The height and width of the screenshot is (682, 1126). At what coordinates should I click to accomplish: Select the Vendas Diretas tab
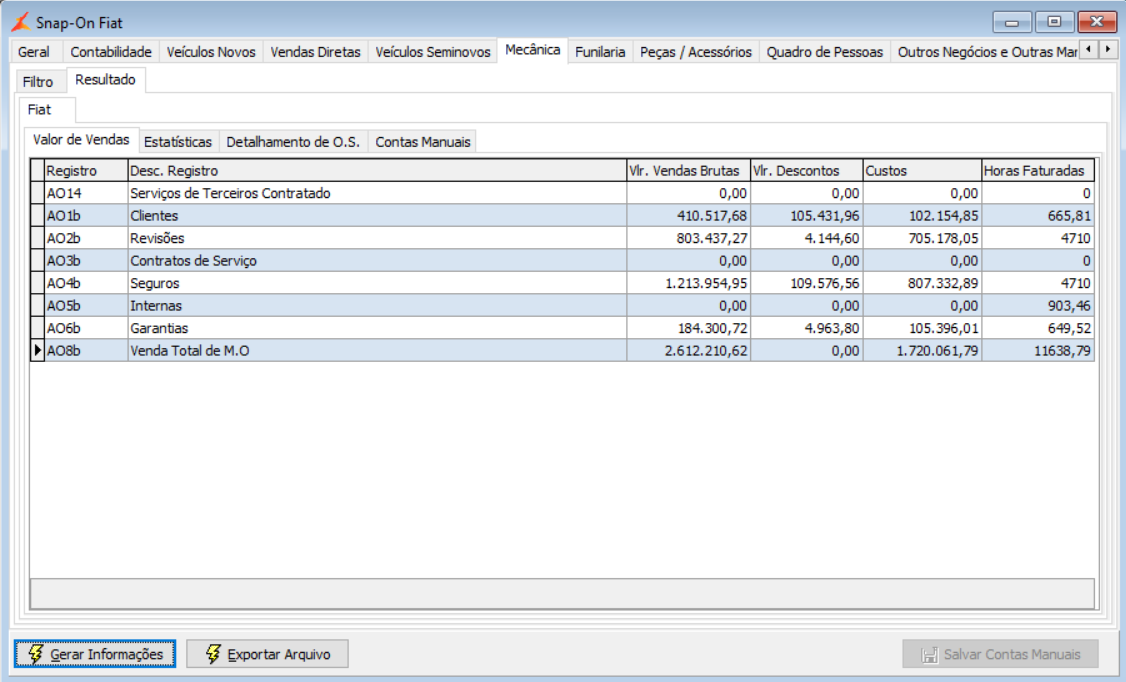coord(315,52)
